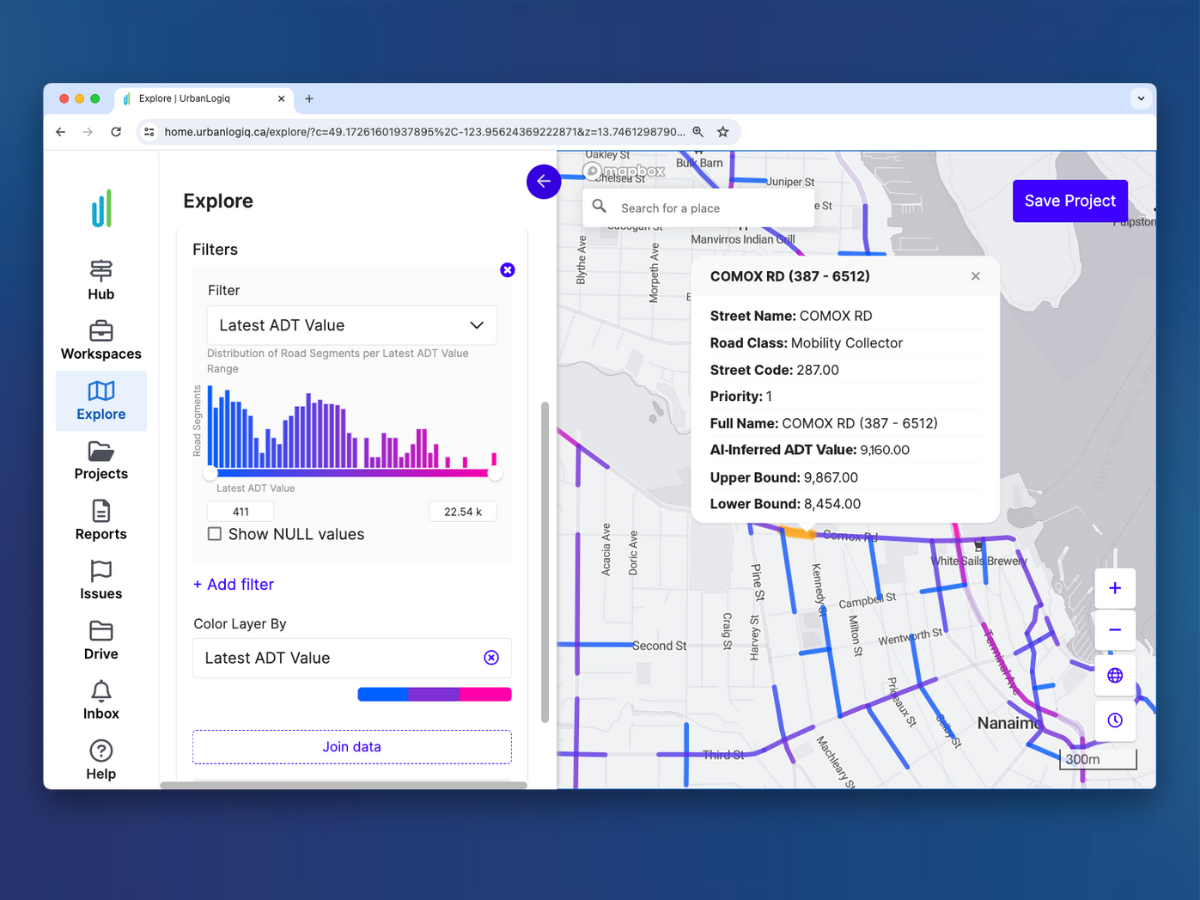Open the time history control on the map
The image size is (1200, 900).
coord(1114,719)
